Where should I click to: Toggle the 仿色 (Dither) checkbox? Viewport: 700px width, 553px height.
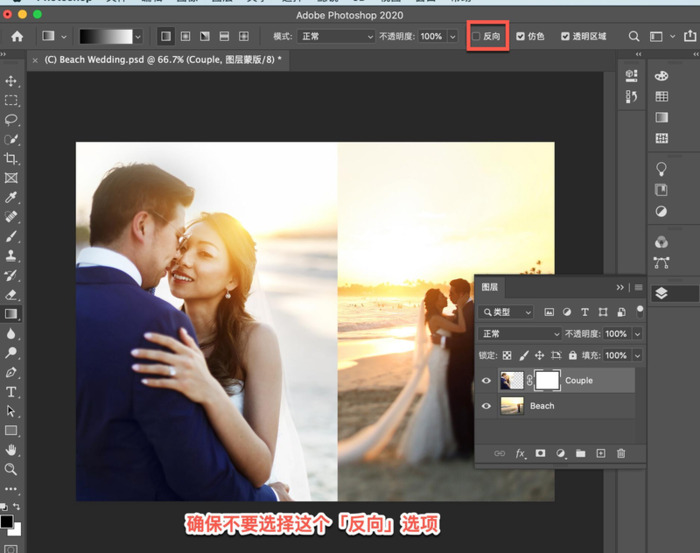520,36
